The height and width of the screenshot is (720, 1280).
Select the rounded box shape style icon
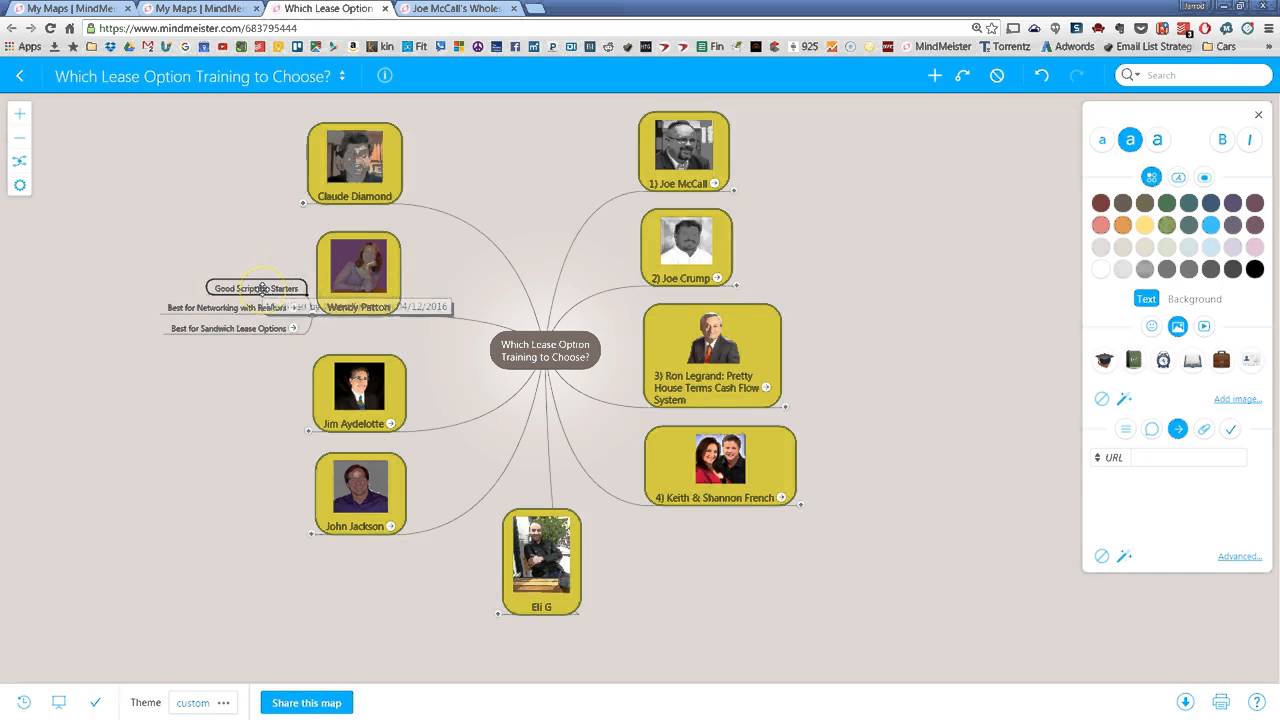click(1204, 177)
